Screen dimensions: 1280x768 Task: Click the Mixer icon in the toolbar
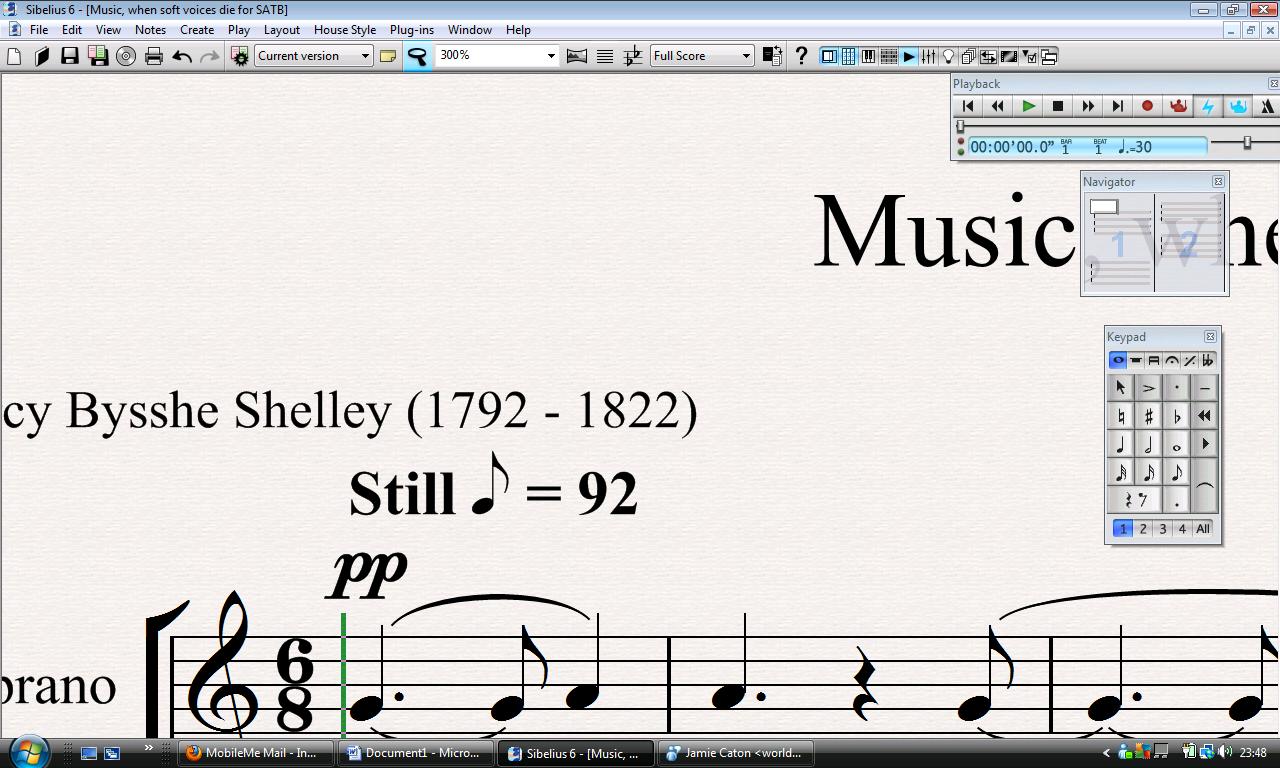coord(929,56)
